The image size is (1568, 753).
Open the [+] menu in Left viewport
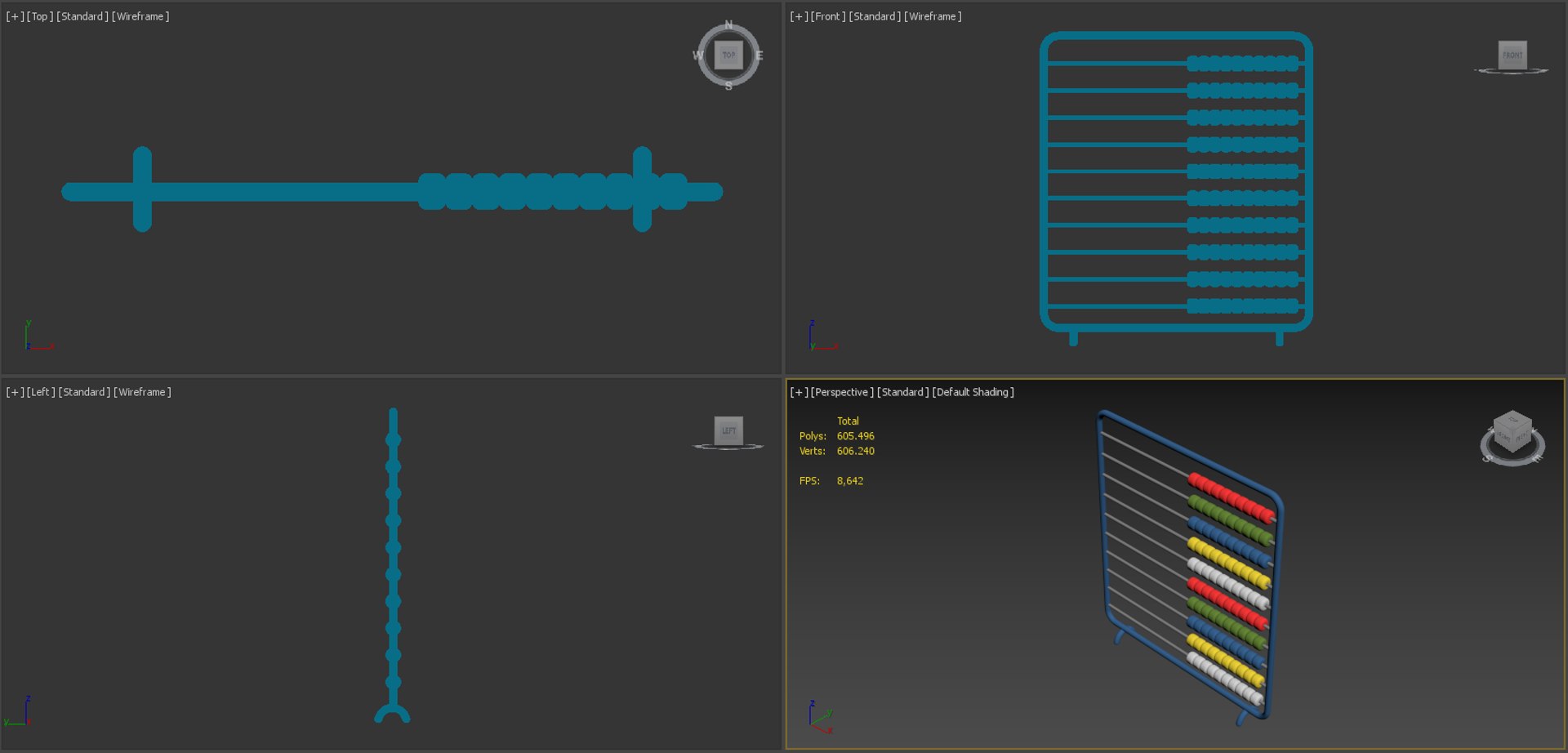pos(15,392)
